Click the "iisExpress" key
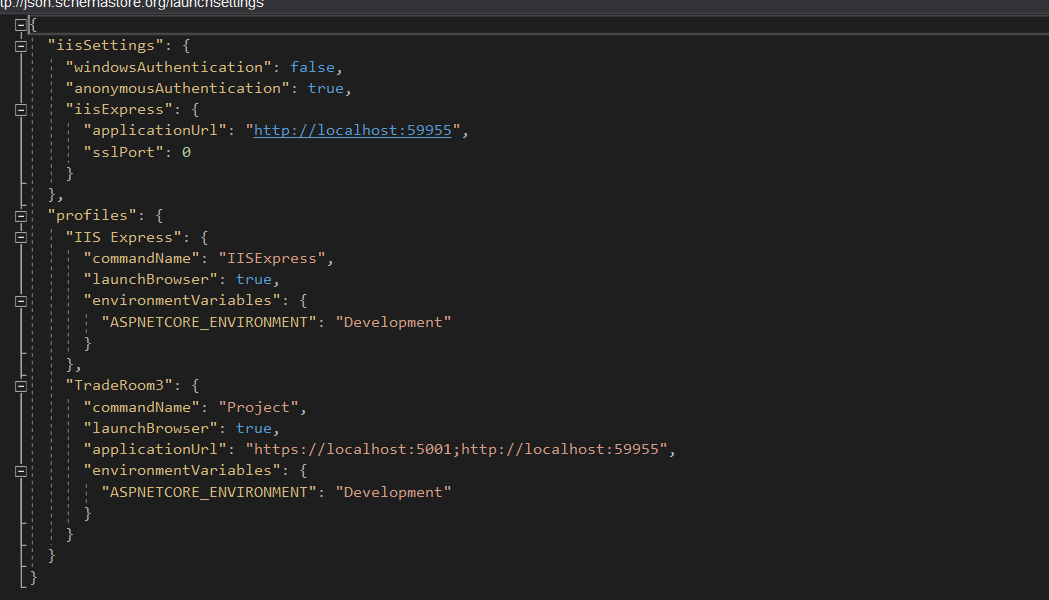The width and height of the screenshot is (1049, 600). [x=118, y=109]
